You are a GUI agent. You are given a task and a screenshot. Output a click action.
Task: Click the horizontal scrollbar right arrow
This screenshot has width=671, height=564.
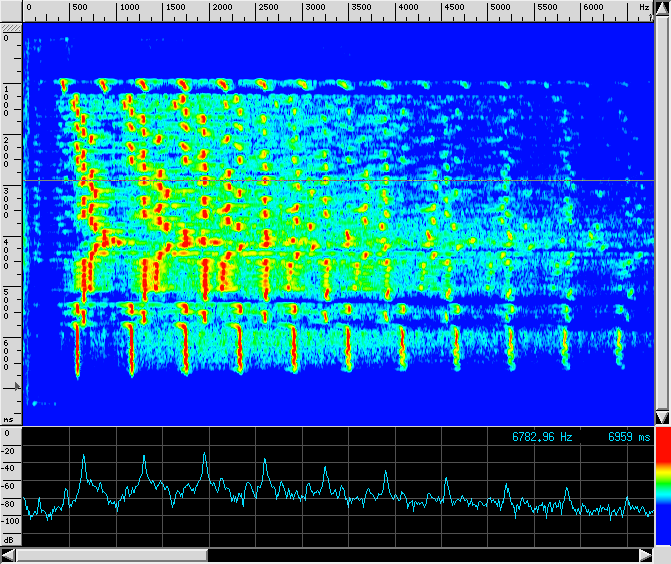tap(645, 554)
